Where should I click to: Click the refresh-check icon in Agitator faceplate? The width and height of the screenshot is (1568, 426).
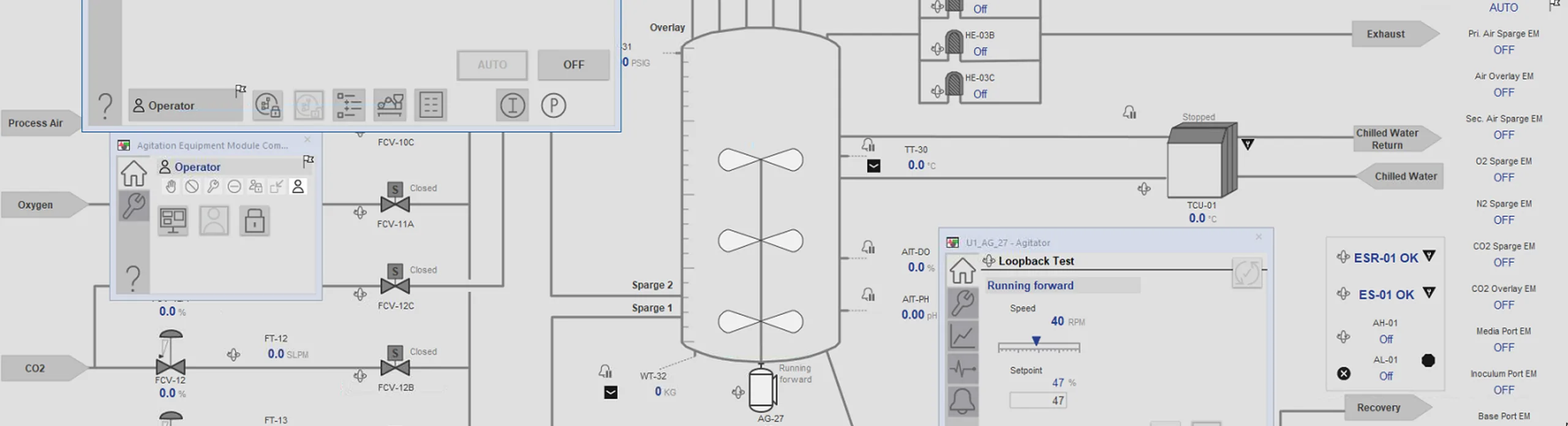[x=1247, y=273]
